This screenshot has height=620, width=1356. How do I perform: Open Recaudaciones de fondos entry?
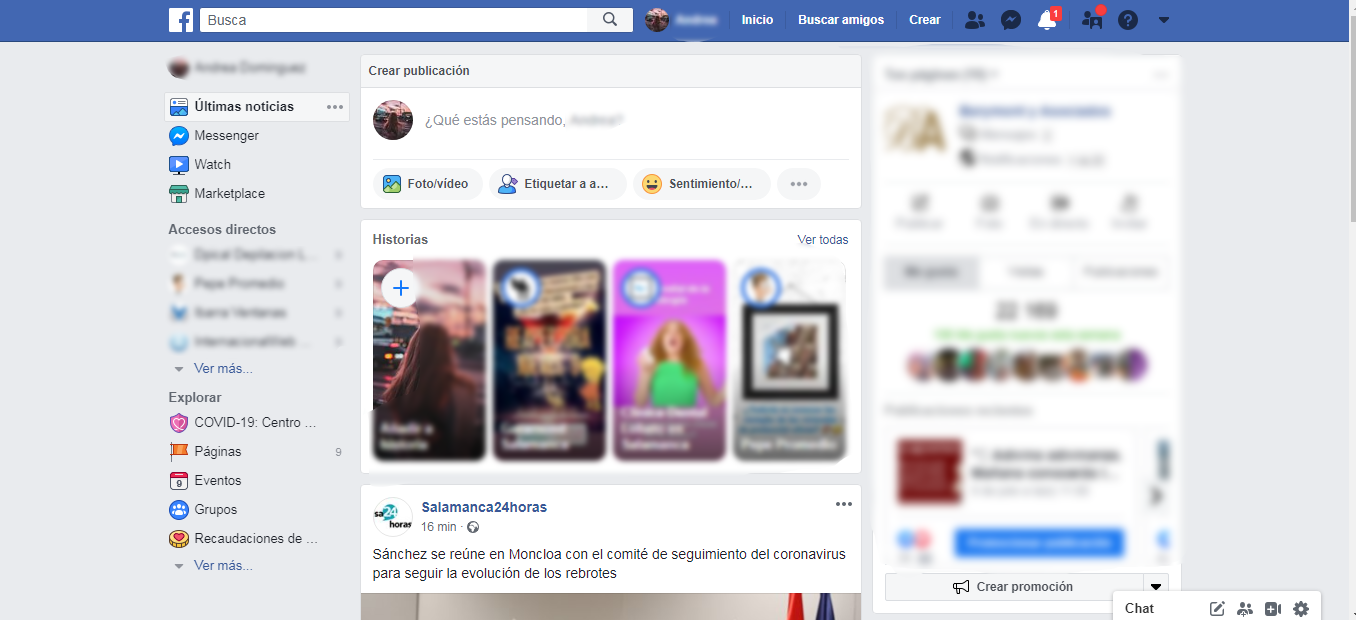coord(255,538)
